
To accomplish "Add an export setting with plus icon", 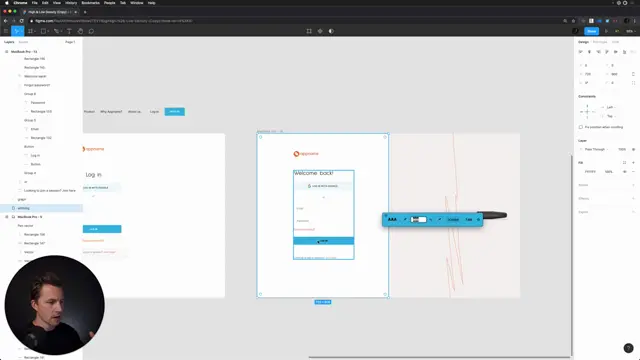I will [633, 212].
